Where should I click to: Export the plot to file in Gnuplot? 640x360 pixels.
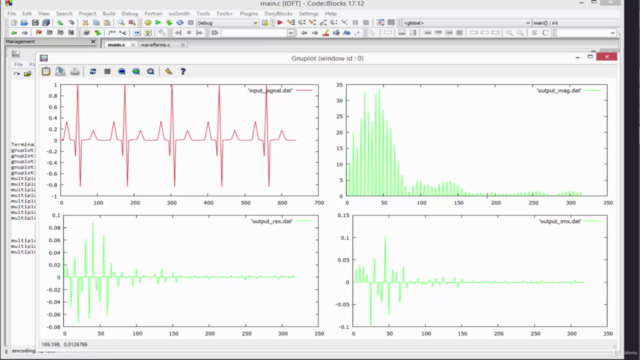coord(60,71)
